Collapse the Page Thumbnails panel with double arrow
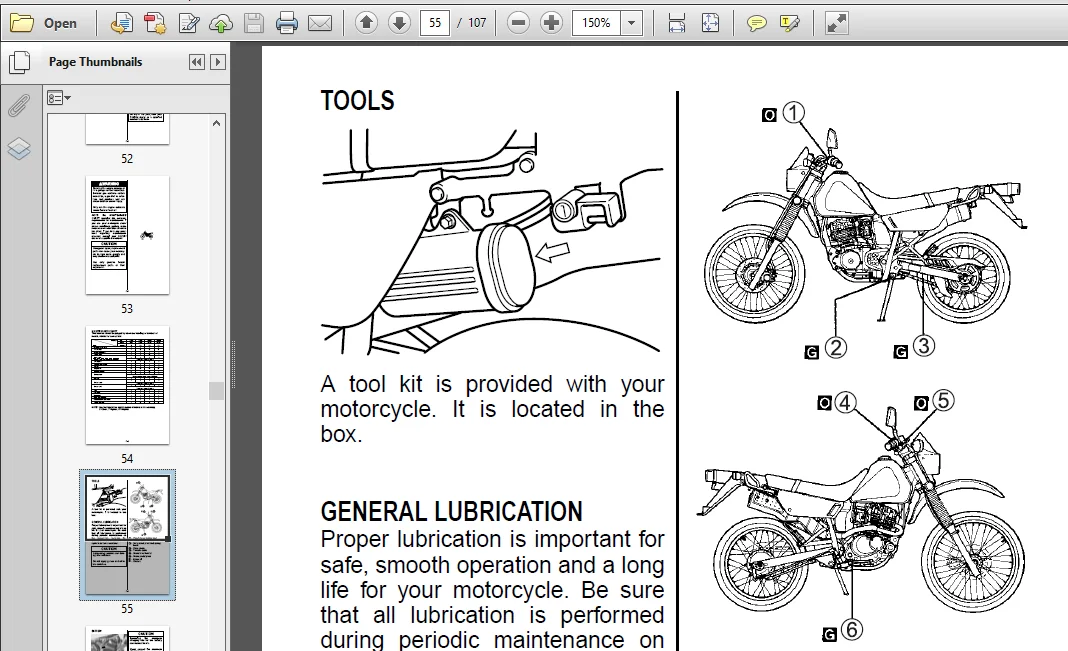 point(197,62)
